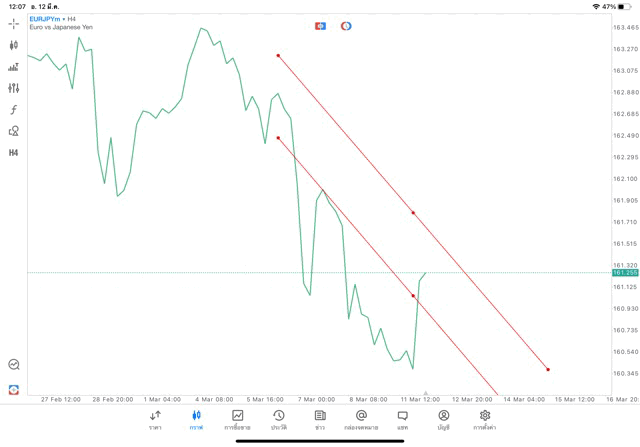
Task: Open the Account tab
Action: click(x=443, y=419)
